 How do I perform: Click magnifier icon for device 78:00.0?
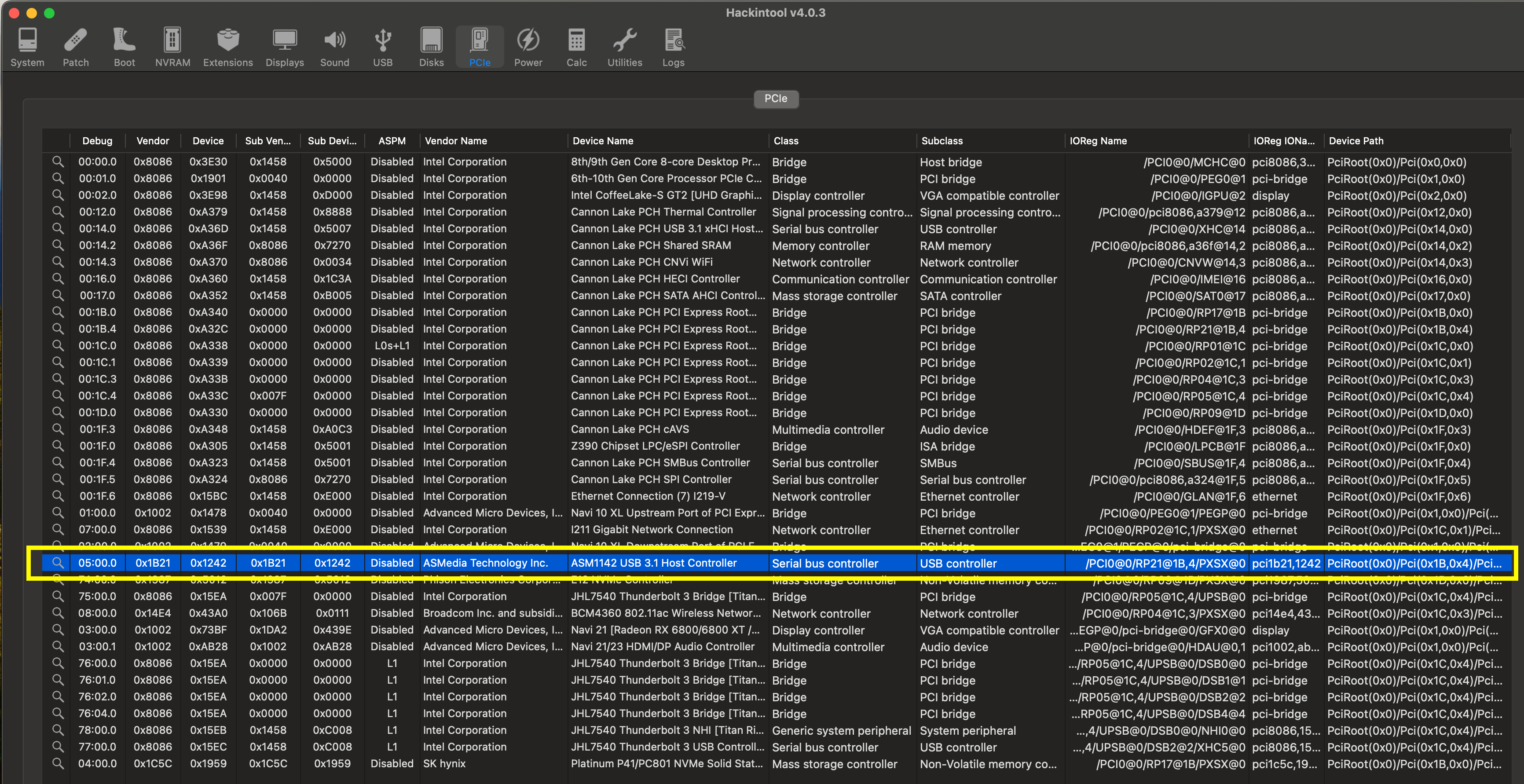(x=57, y=730)
